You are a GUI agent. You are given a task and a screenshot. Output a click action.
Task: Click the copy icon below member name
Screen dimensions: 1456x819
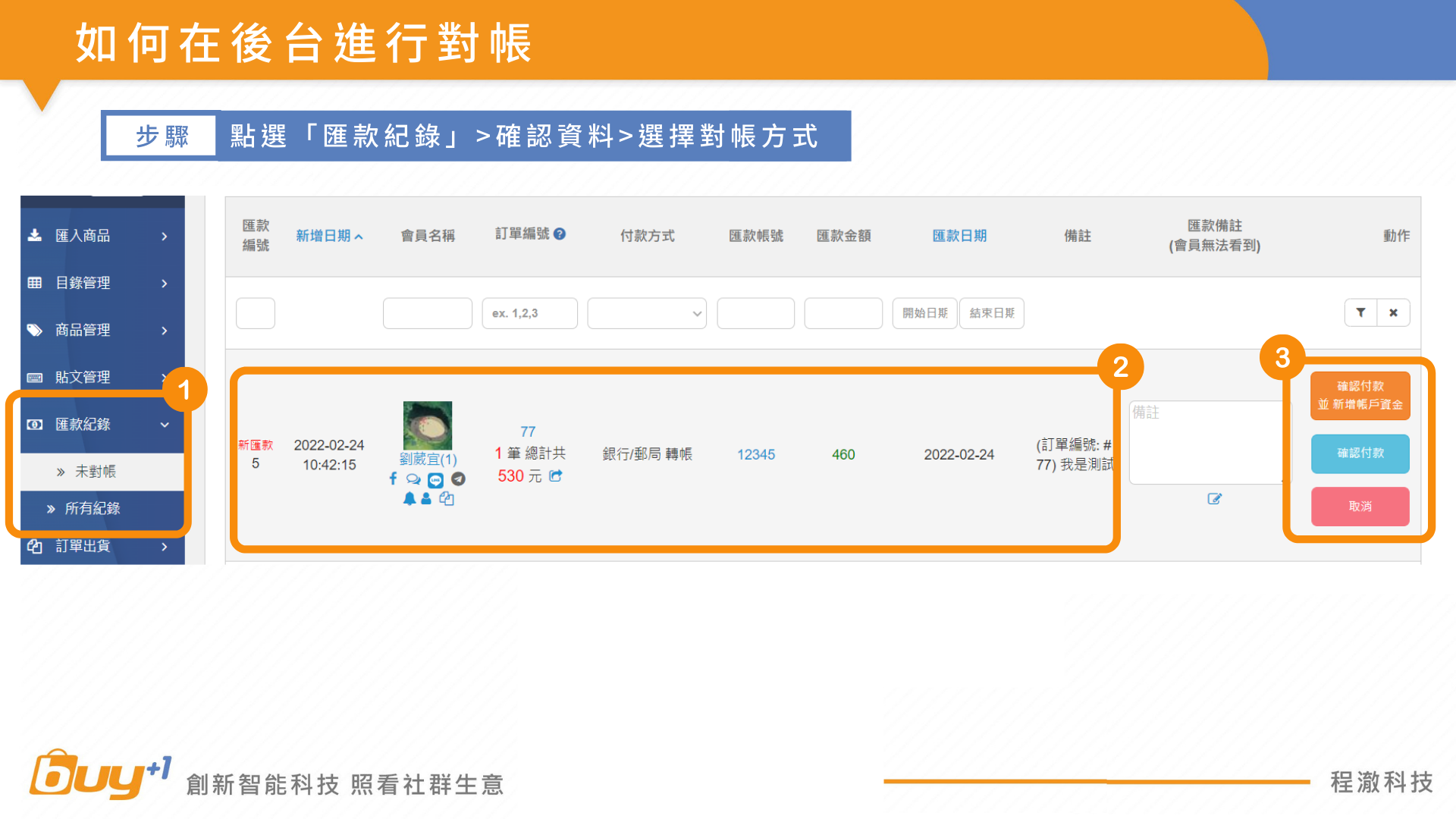(x=447, y=498)
